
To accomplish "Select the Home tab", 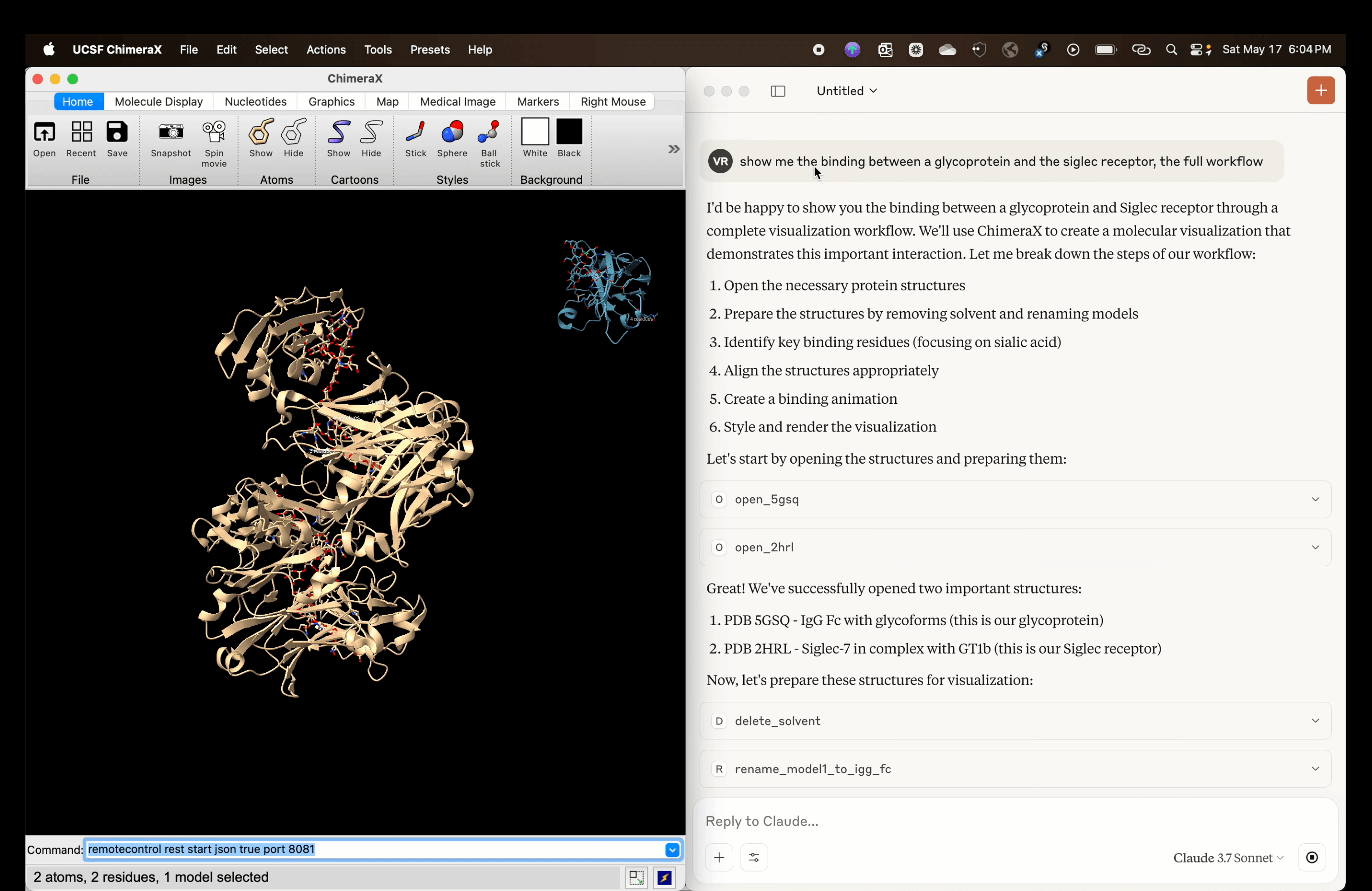I will (x=78, y=102).
